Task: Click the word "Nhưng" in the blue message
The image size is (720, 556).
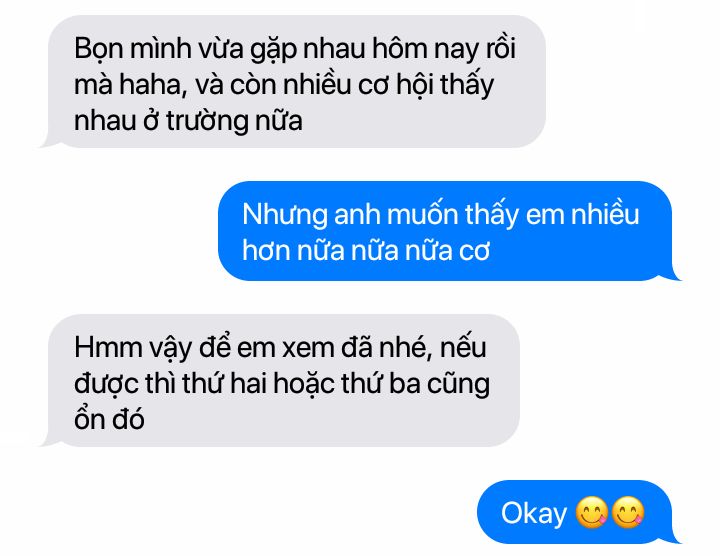Action: 285,216
